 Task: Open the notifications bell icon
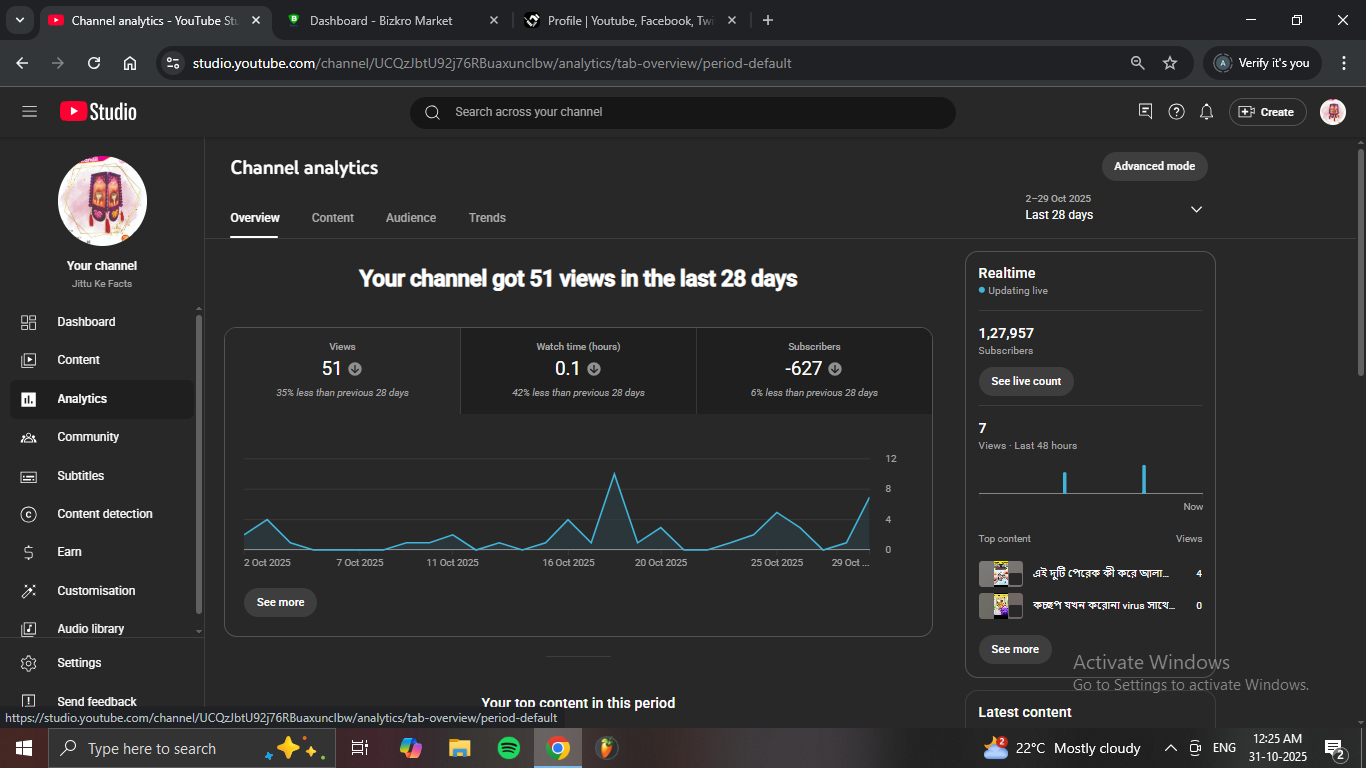pos(1207,112)
